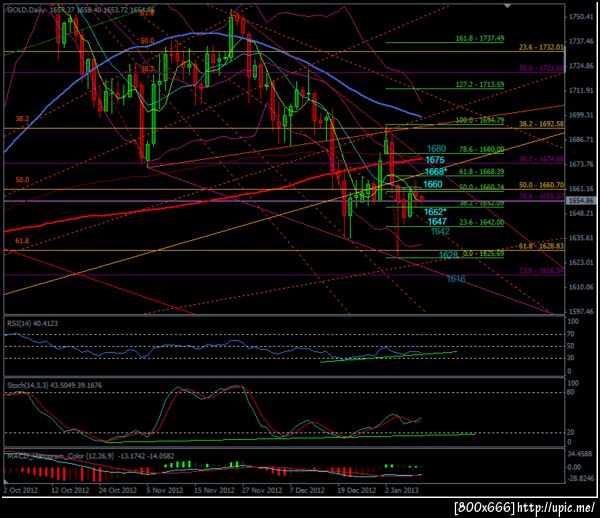The height and width of the screenshot is (518, 600).
Task: Click the 2 Jan 2013 date label
Action: click(x=401, y=490)
